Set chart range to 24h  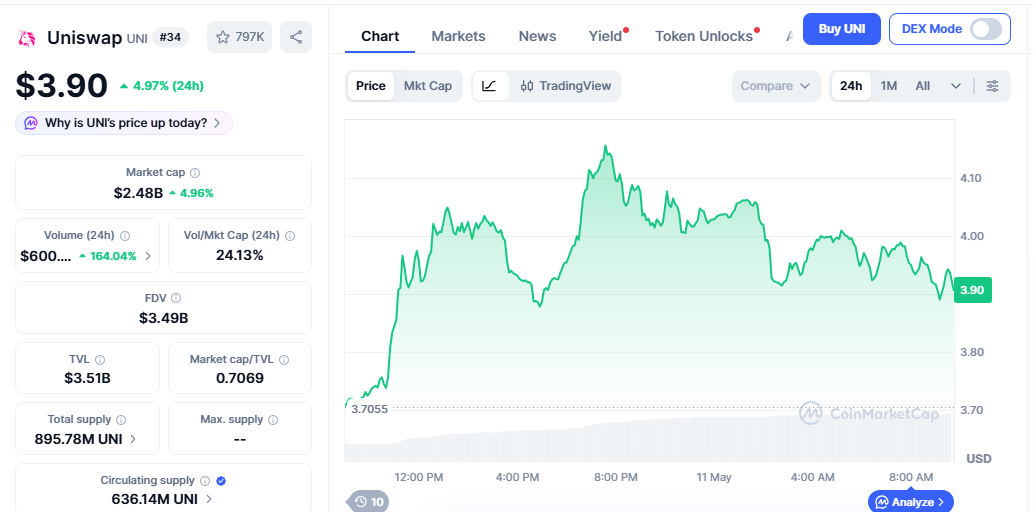click(x=851, y=86)
